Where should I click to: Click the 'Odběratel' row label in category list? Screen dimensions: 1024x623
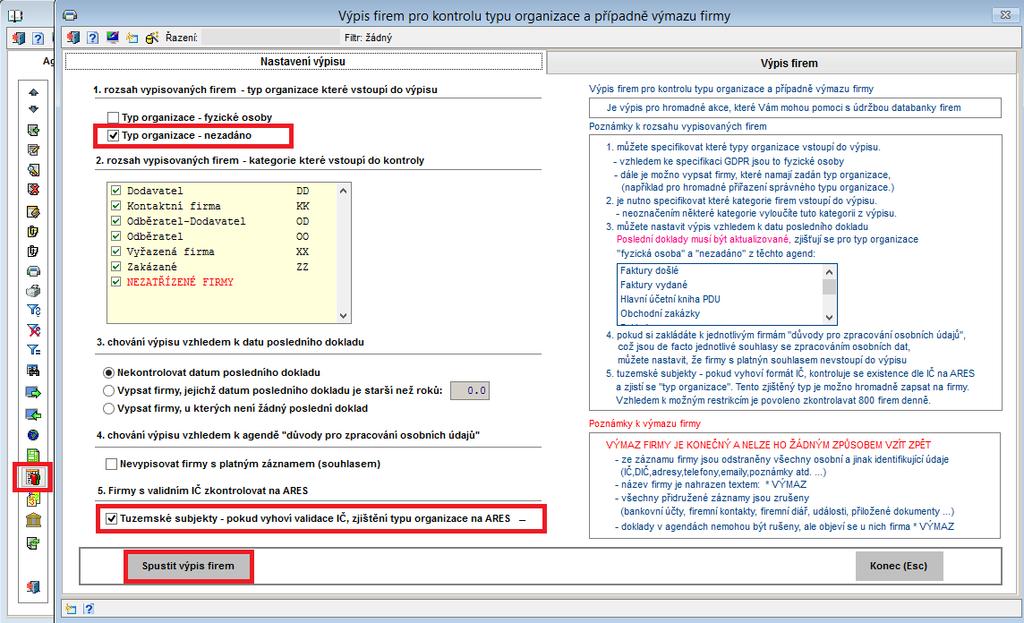155,236
